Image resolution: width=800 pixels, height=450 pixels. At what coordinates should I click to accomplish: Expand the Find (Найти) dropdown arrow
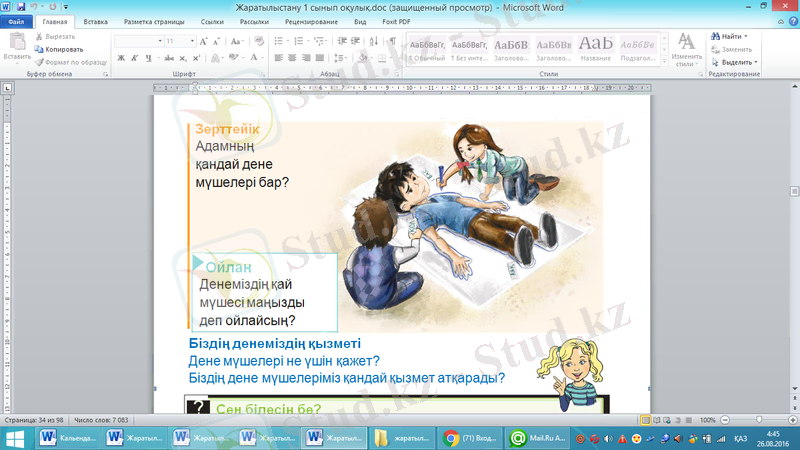[745, 36]
